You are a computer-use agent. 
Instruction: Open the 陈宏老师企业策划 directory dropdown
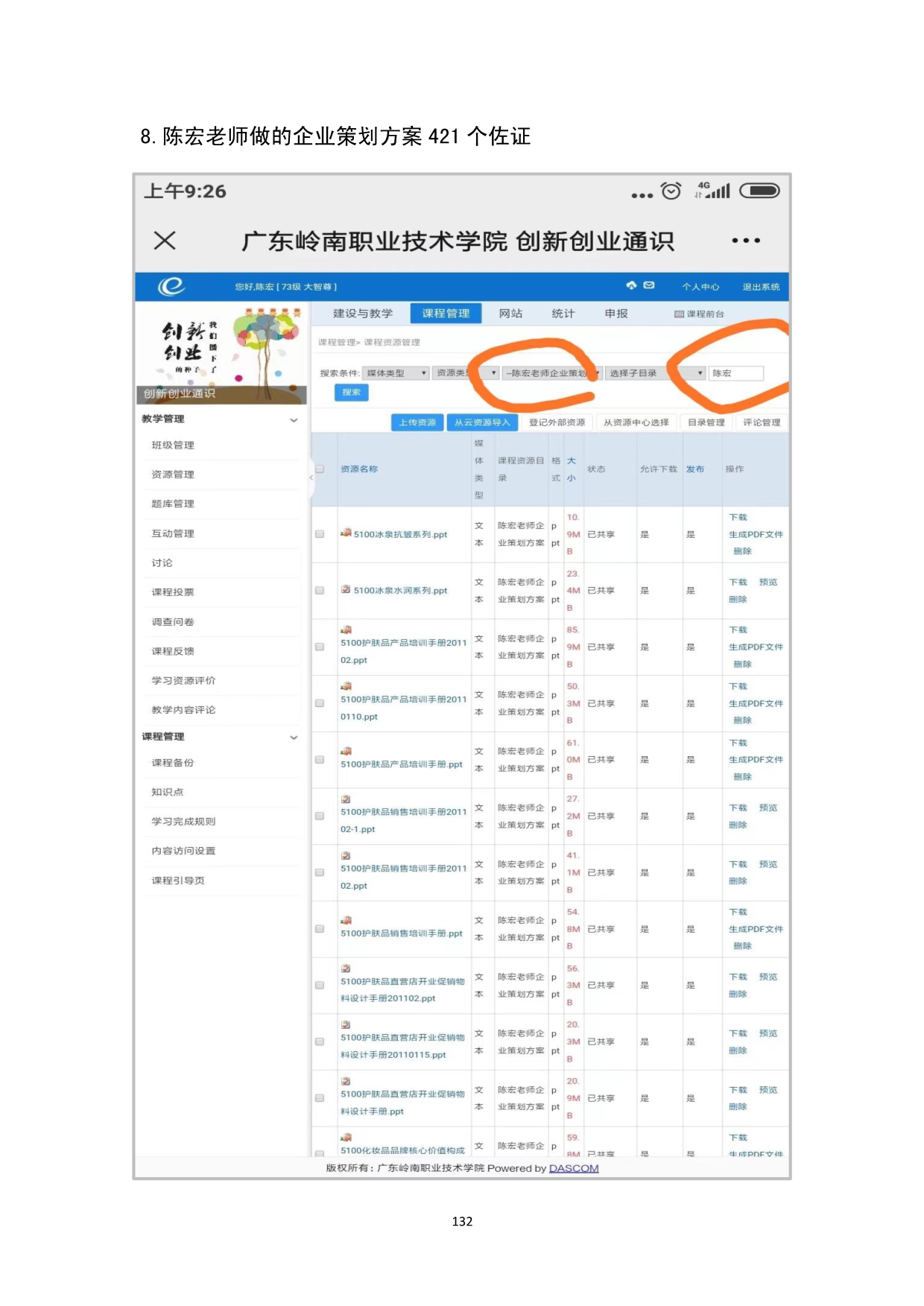coord(551,373)
